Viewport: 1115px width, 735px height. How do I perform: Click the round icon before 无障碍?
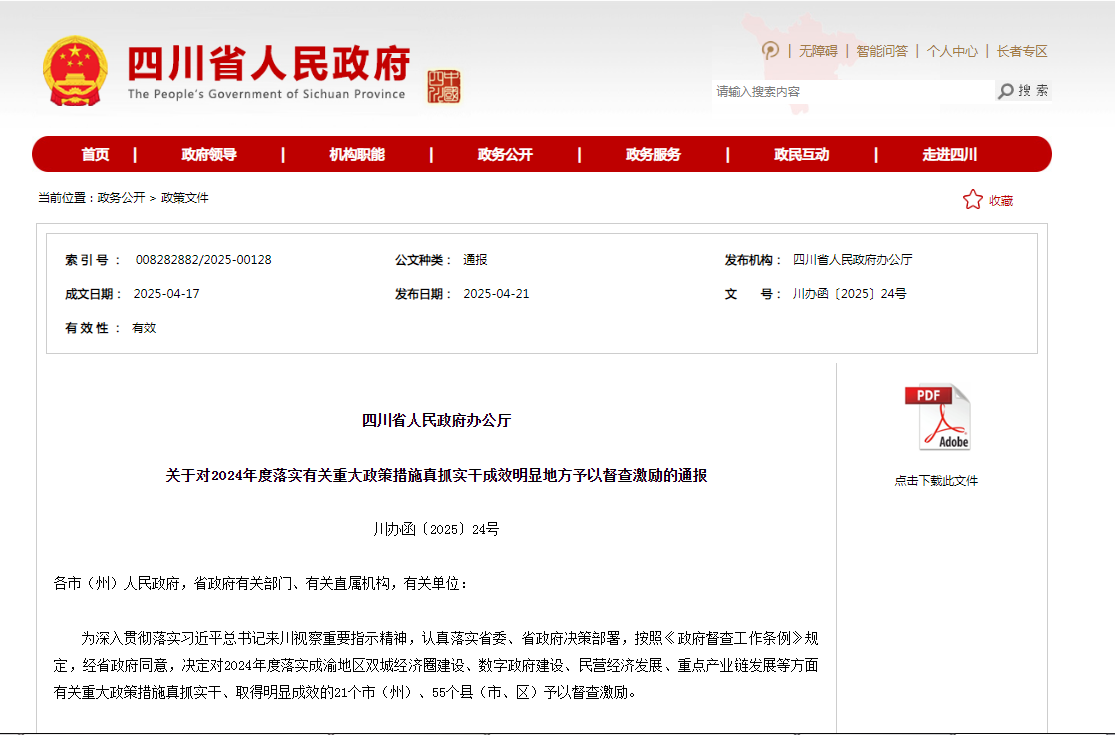click(x=770, y=51)
